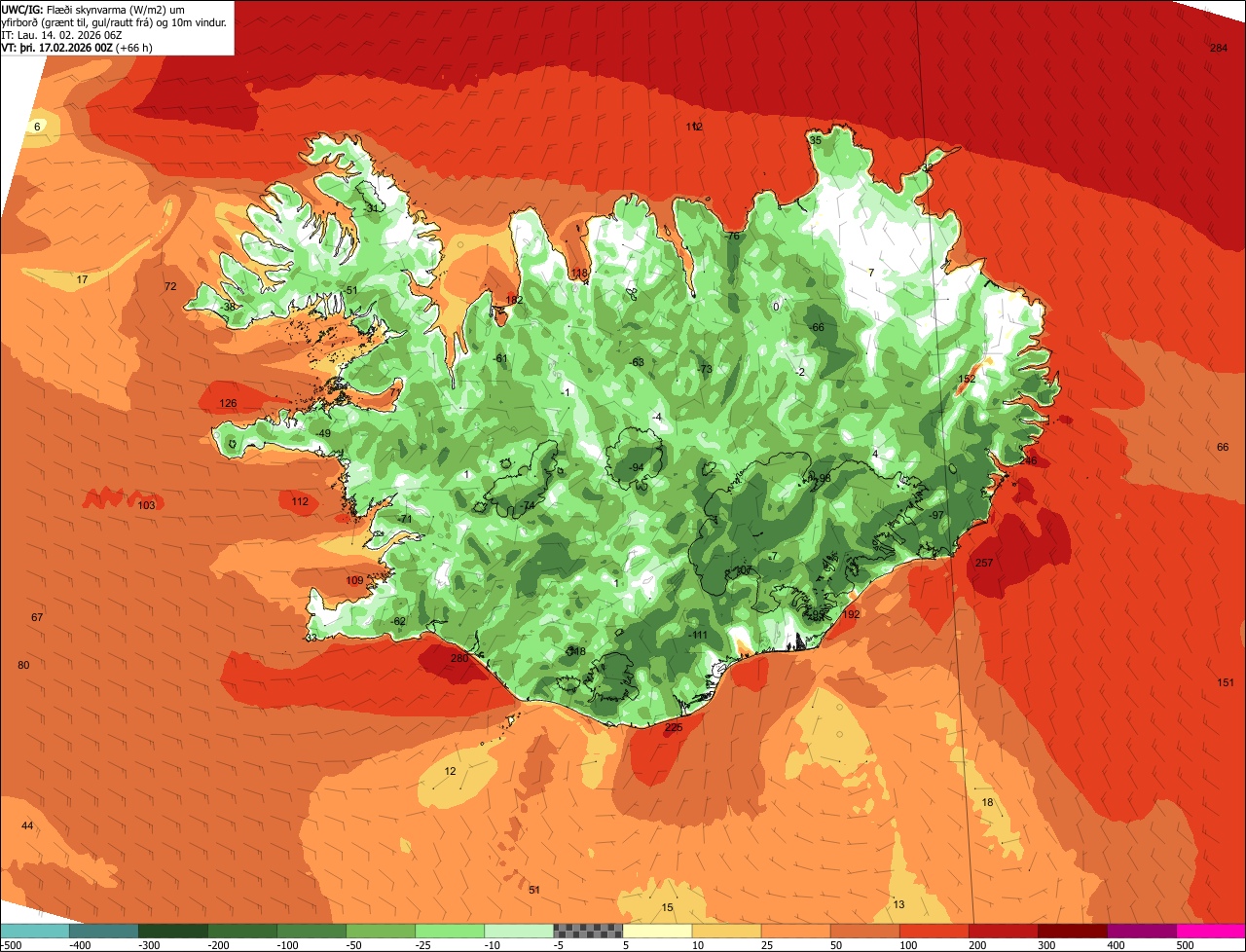This screenshot has height=952, width=1246.
Task: Click the 13 value near the bottom edge
Action: click(x=898, y=904)
